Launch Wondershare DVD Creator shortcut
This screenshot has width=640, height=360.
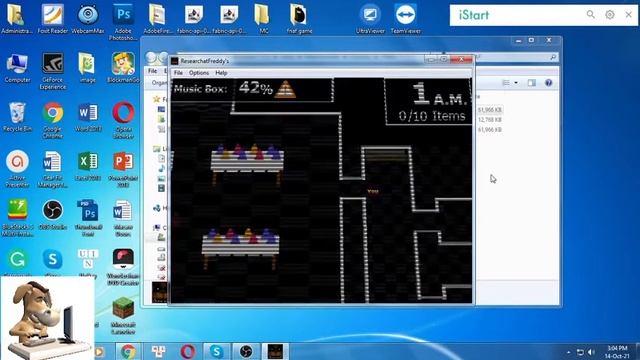point(123,267)
